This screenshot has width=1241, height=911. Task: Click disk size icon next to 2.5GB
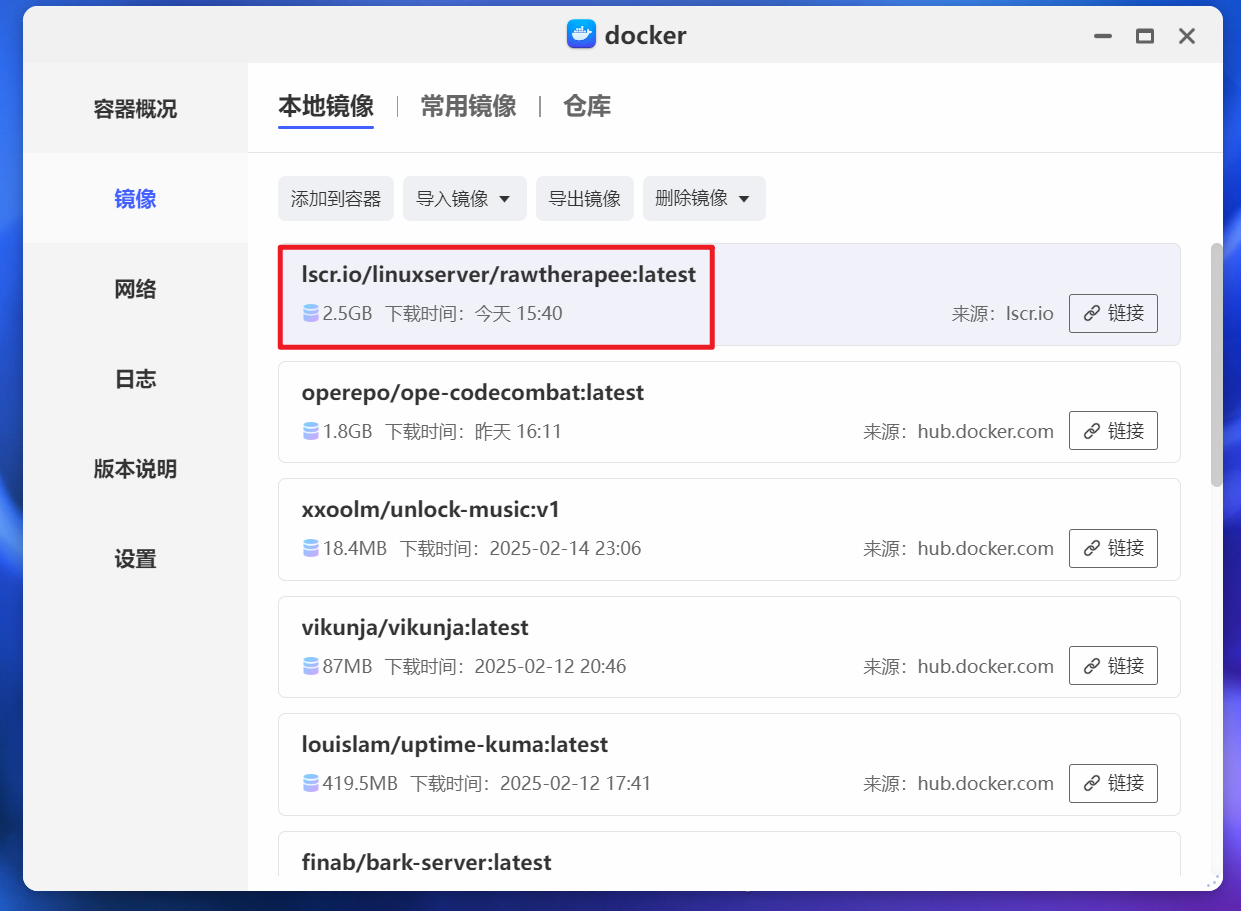coord(311,314)
